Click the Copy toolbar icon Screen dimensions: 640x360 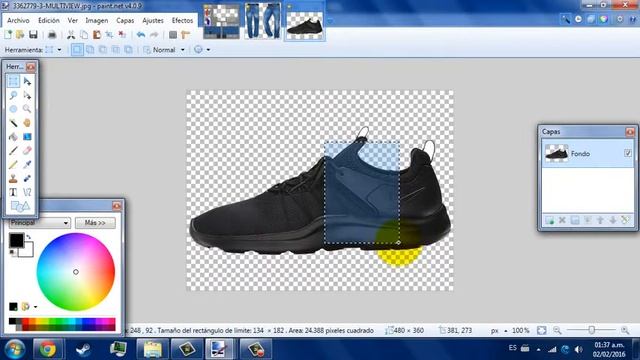coord(84,35)
